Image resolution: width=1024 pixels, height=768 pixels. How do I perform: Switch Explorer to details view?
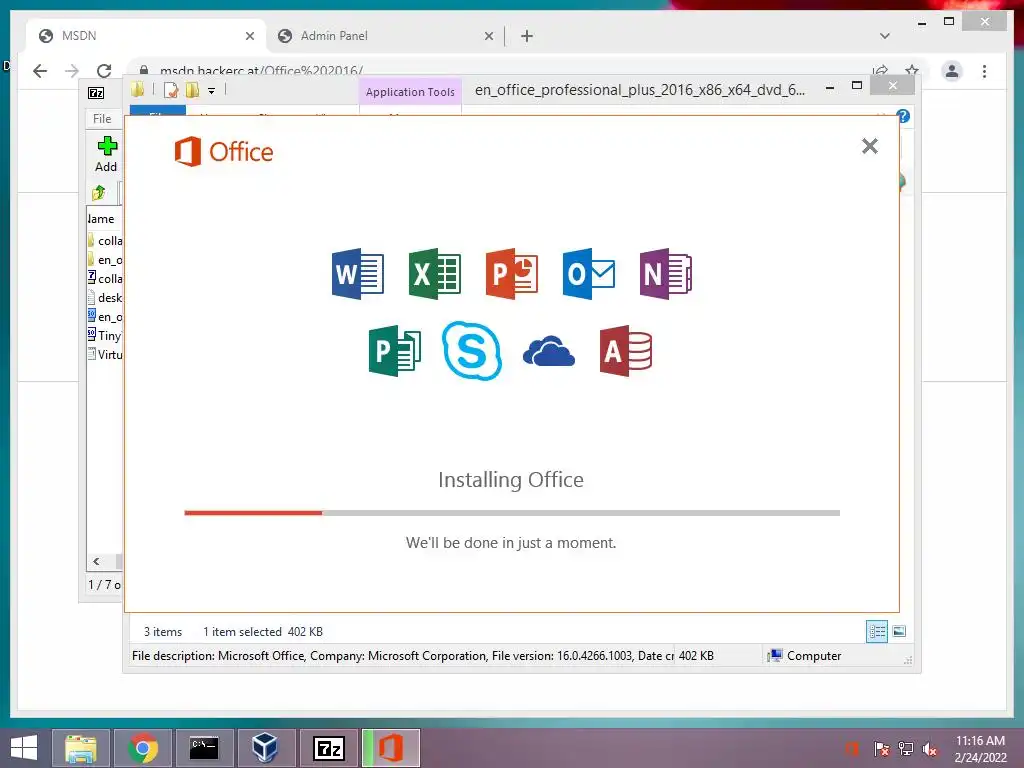tap(876, 632)
